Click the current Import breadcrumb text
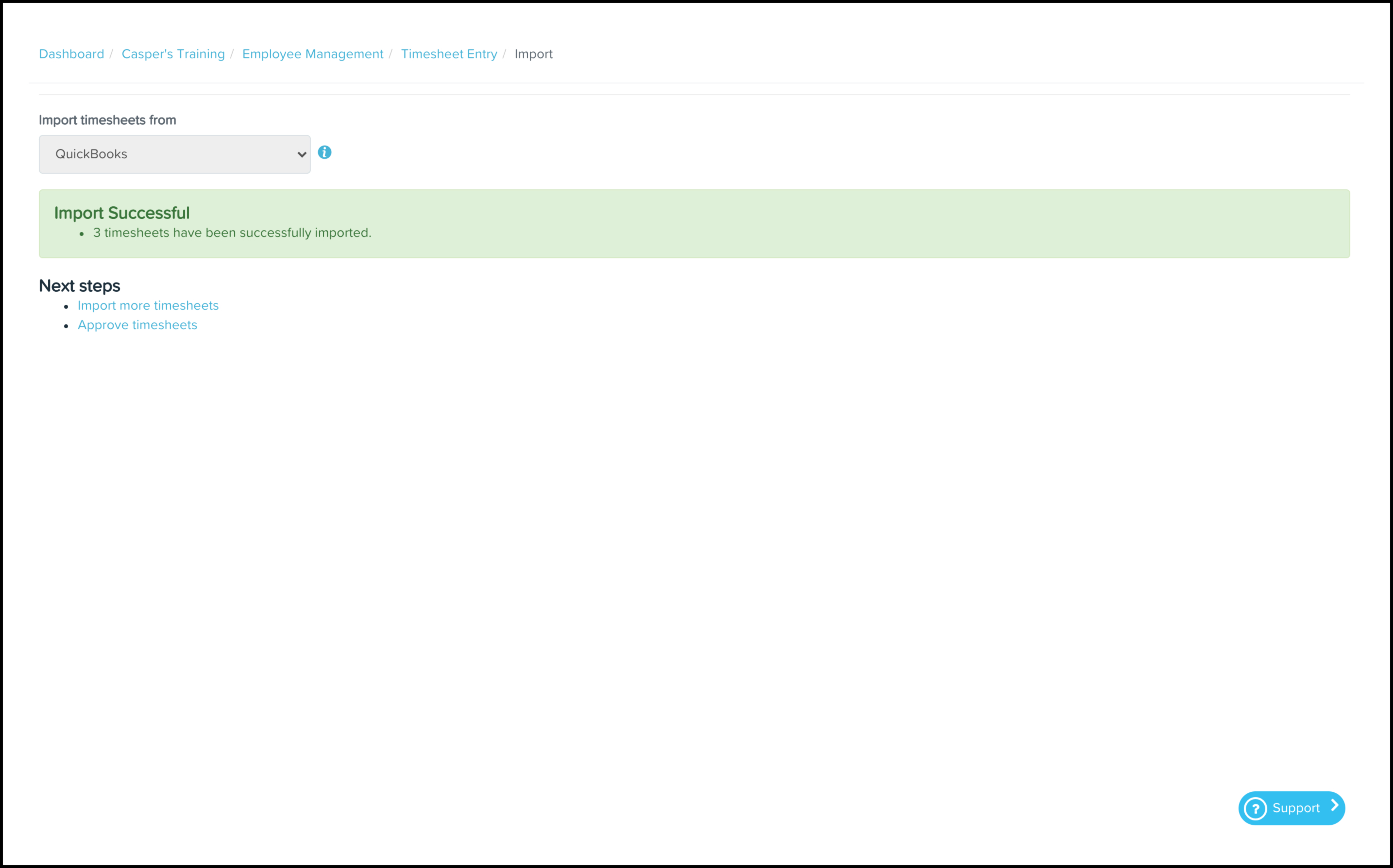Screen dimensions: 1393x868 pyautogui.click(x=533, y=54)
